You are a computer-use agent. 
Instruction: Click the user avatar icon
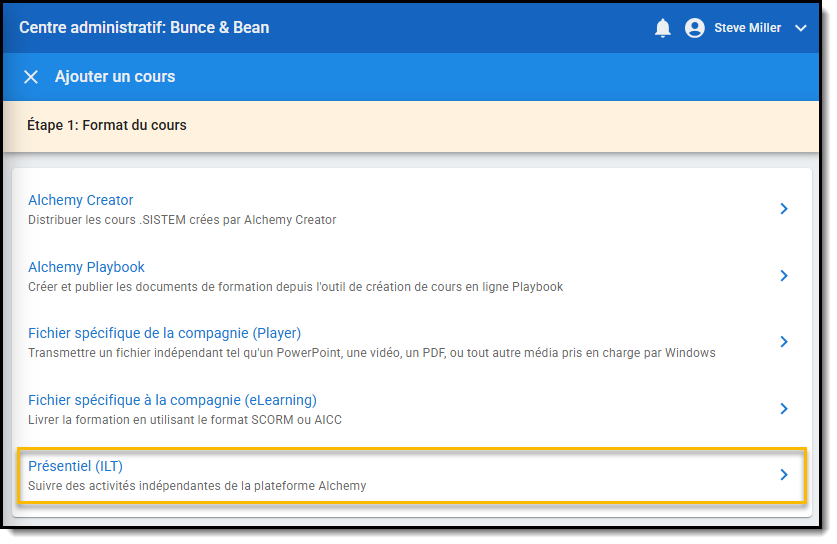click(x=694, y=28)
